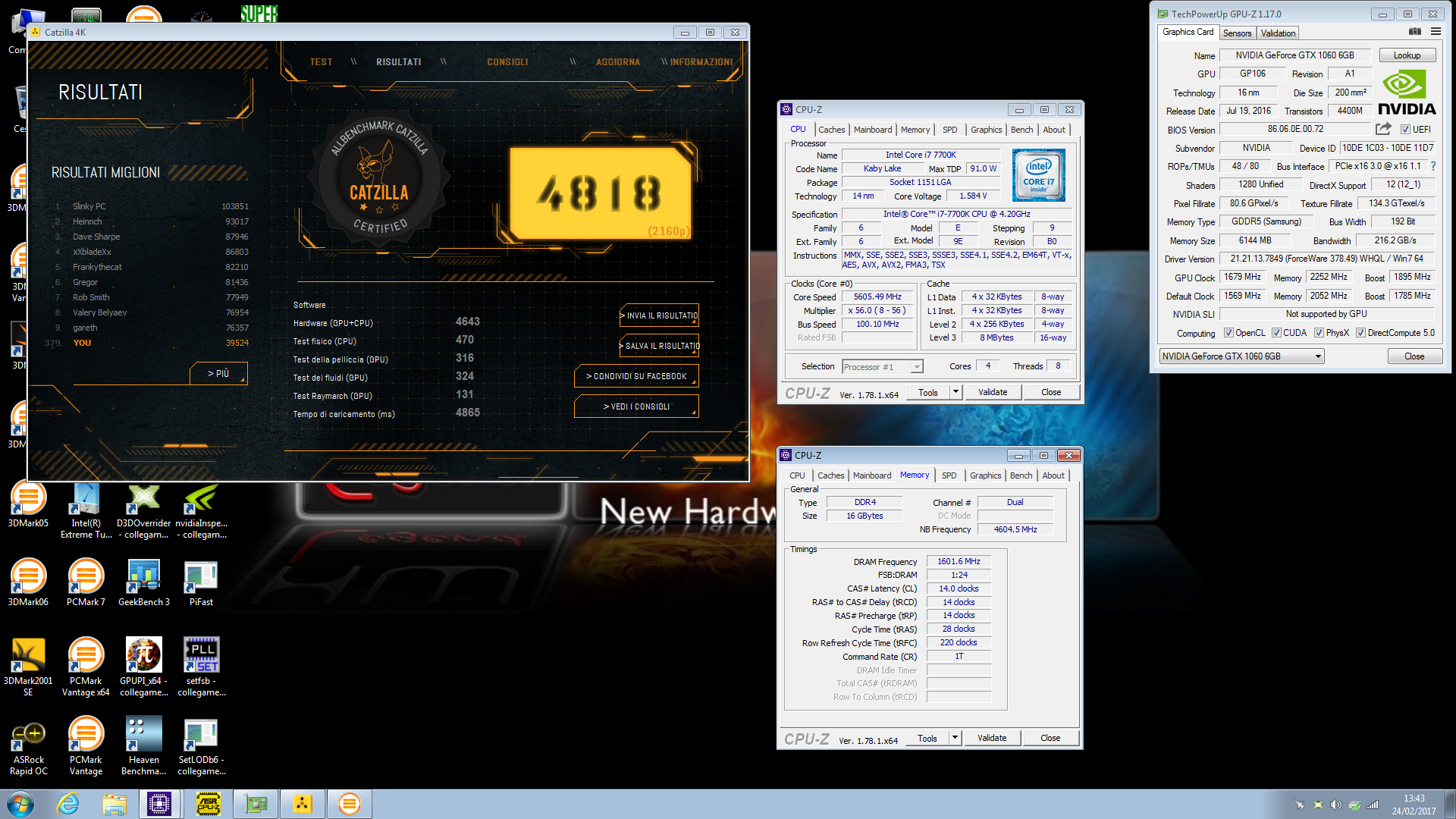Open AGGIORNA tab in Catzilla
The width and height of the screenshot is (1456, 819).
[x=617, y=62]
